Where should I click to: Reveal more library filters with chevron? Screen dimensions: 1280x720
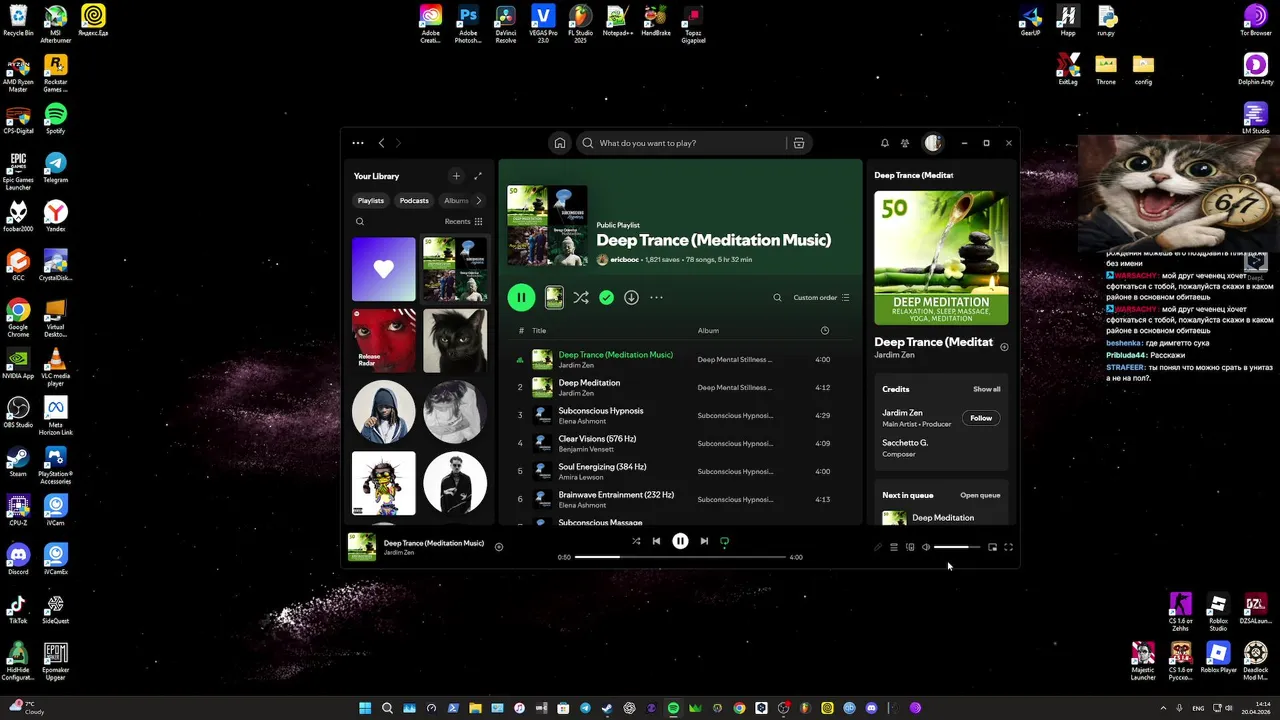(x=478, y=200)
